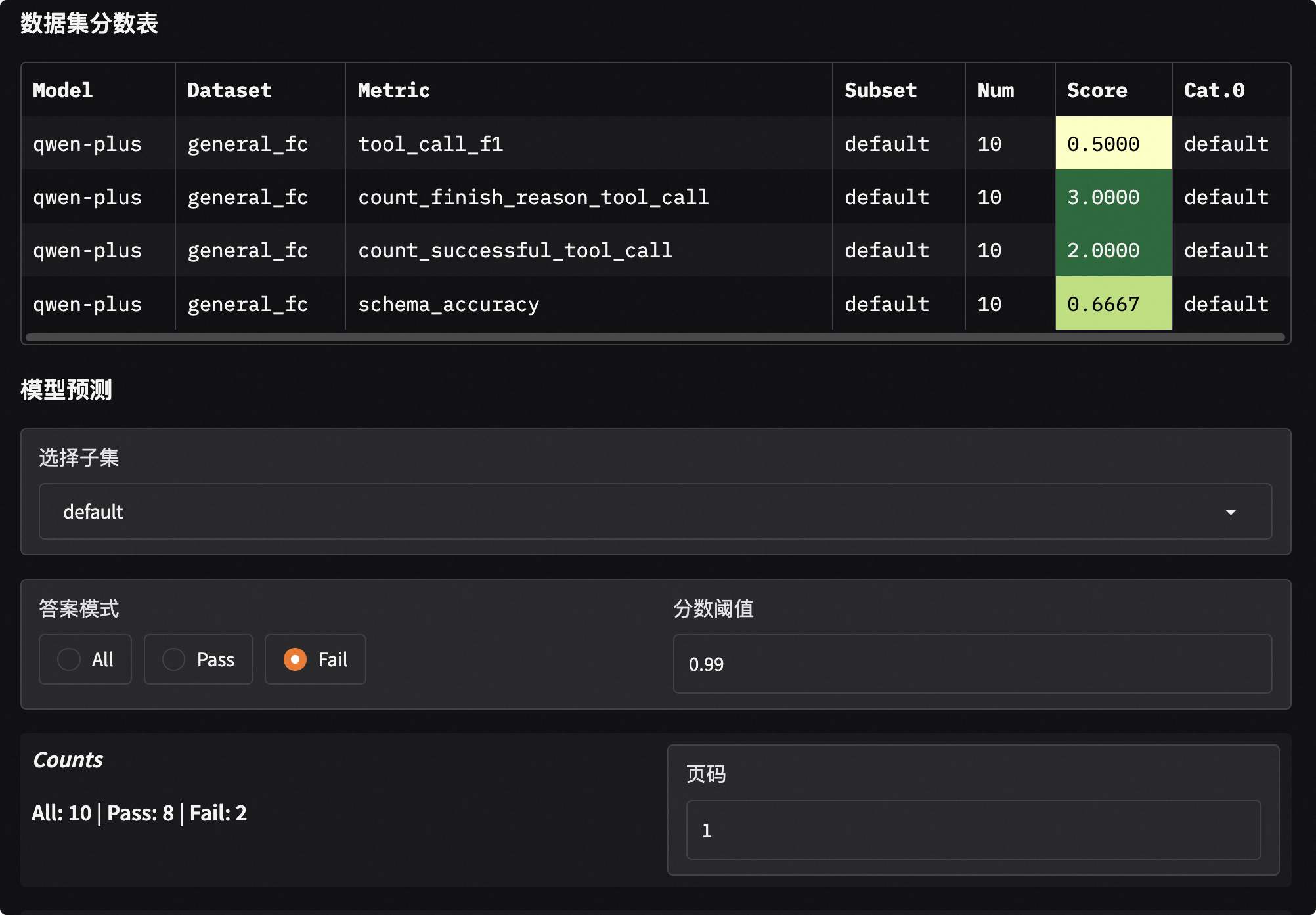
Task: Select the 0.5000 score cell
Action: [1113, 143]
